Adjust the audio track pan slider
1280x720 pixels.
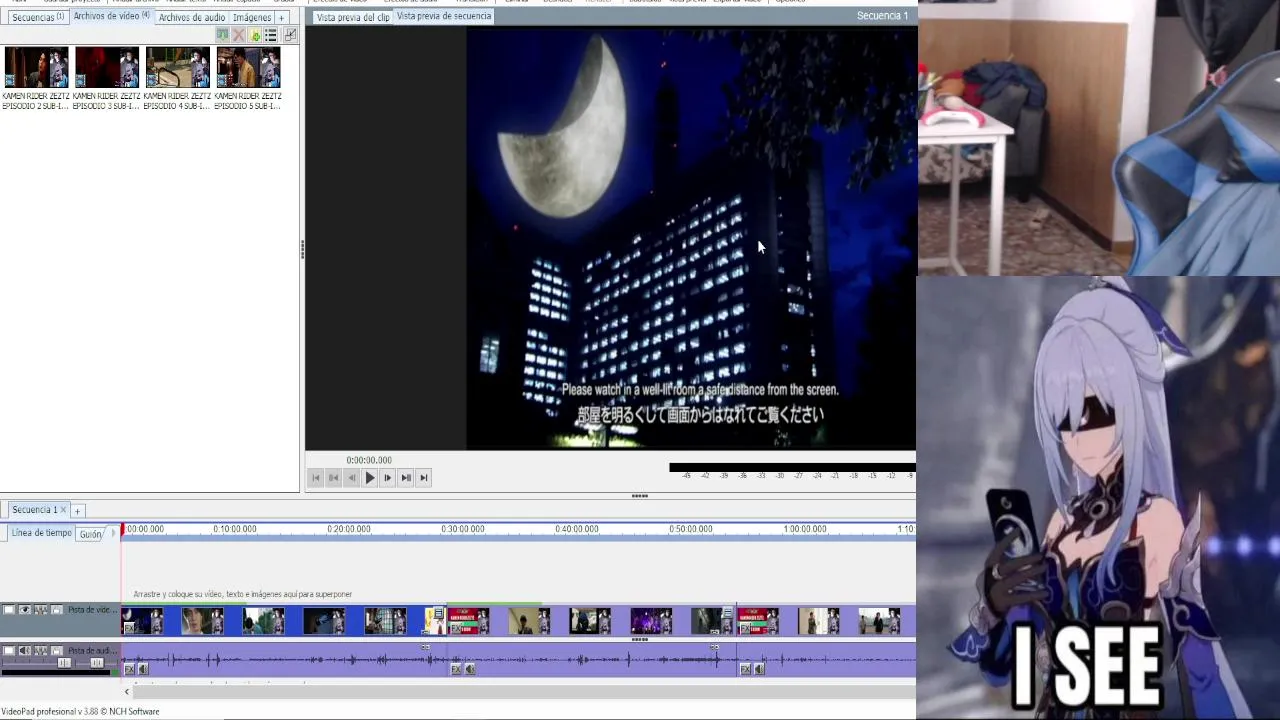point(97,663)
